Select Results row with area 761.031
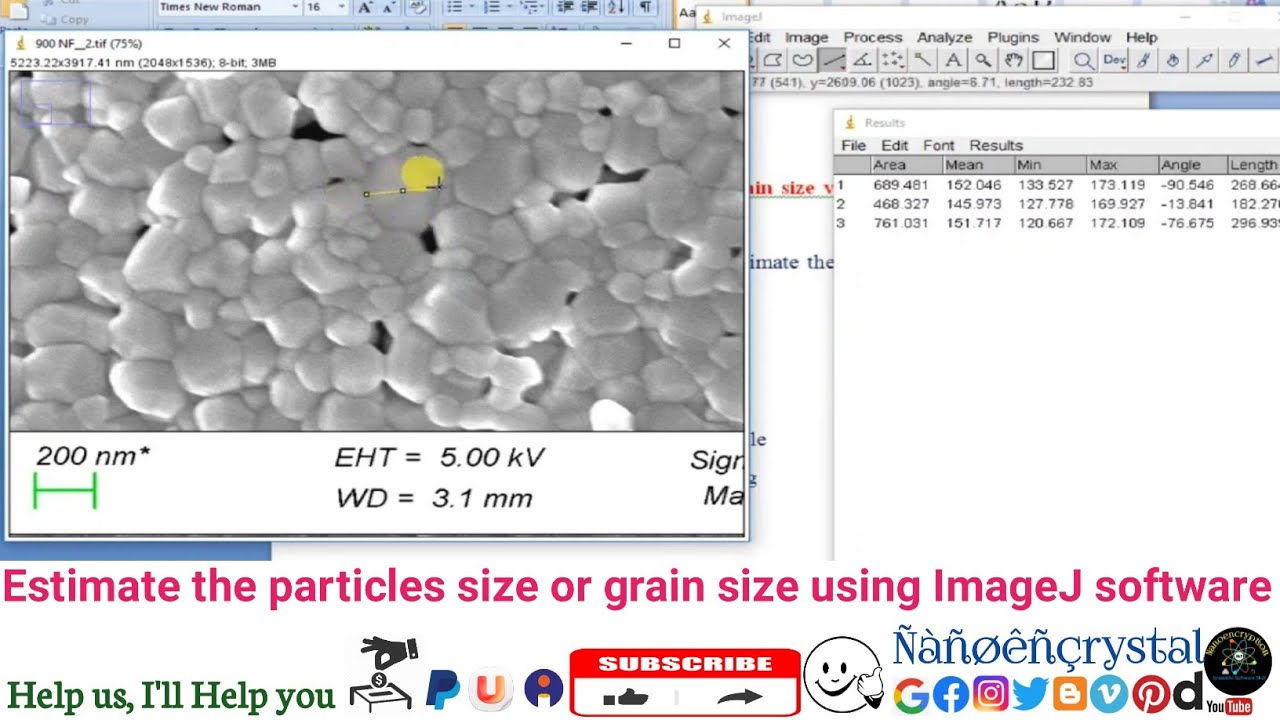The height and width of the screenshot is (720, 1280). (x=1057, y=223)
